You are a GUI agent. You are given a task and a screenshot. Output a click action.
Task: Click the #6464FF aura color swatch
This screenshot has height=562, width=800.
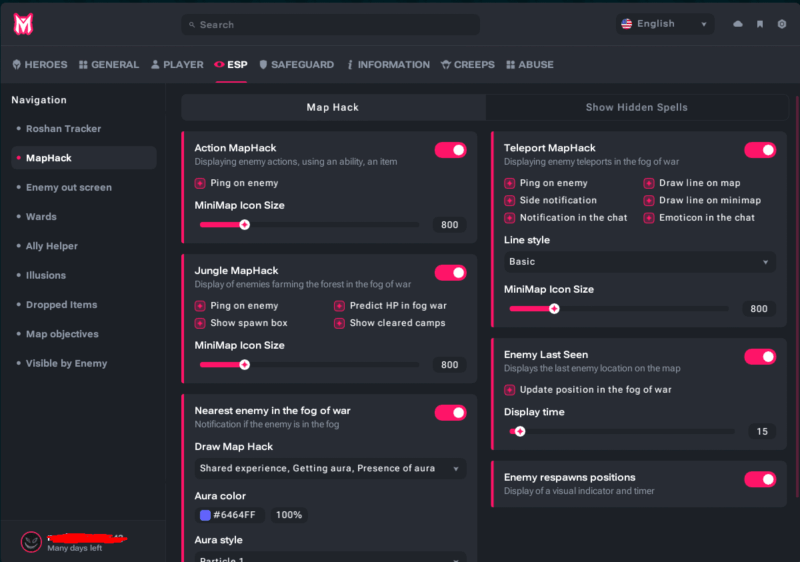205,515
